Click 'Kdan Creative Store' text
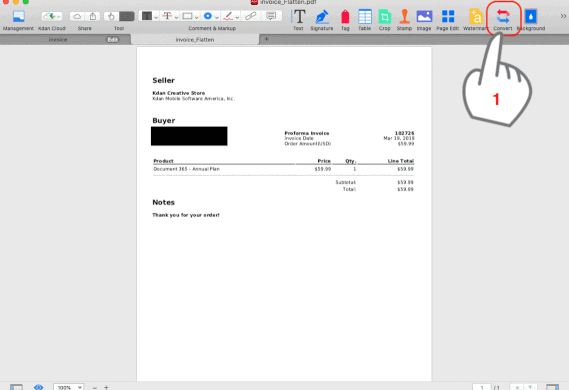Screen dimensions: 569x390 [x=179, y=93]
